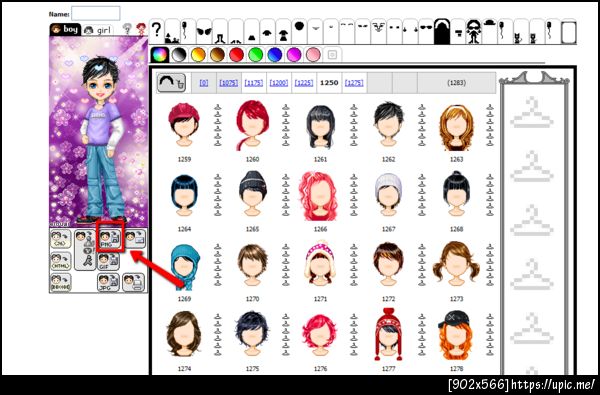Open the bowler hat category tab

click(489, 31)
